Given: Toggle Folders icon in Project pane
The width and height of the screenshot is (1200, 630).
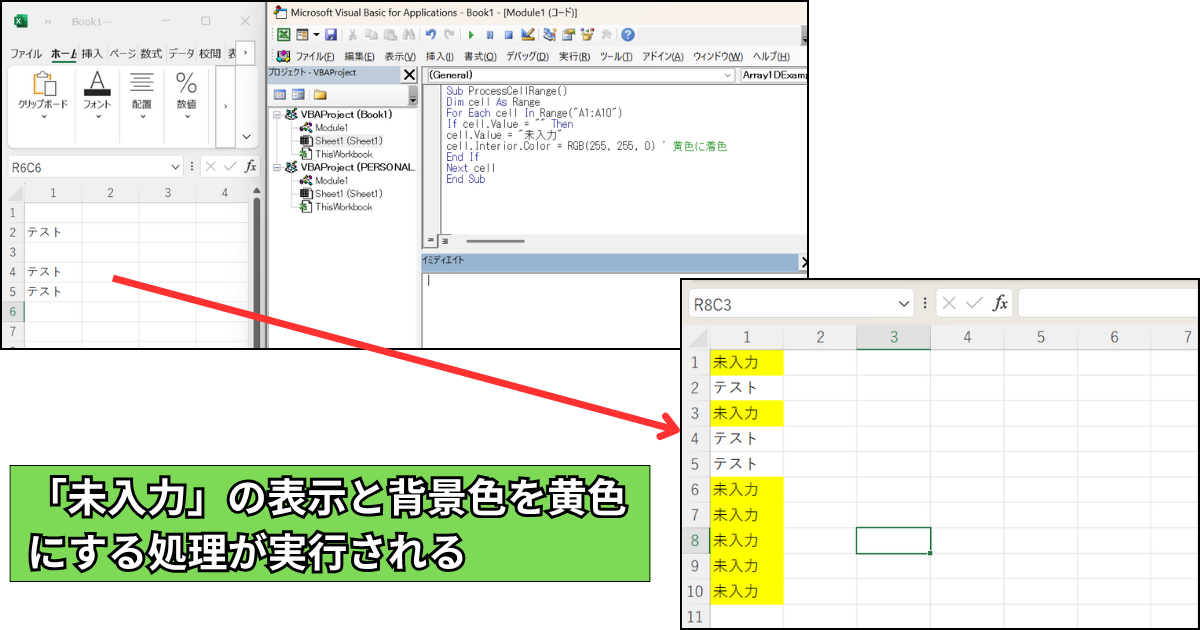Looking at the screenshot, I should tap(320, 95).
